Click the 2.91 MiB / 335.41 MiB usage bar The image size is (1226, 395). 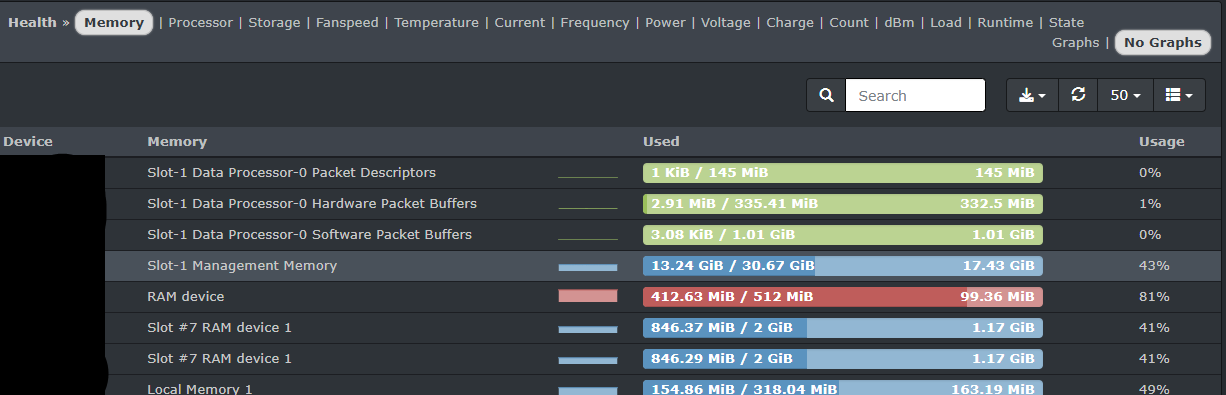pyautogui.click(x=843, y=204)
